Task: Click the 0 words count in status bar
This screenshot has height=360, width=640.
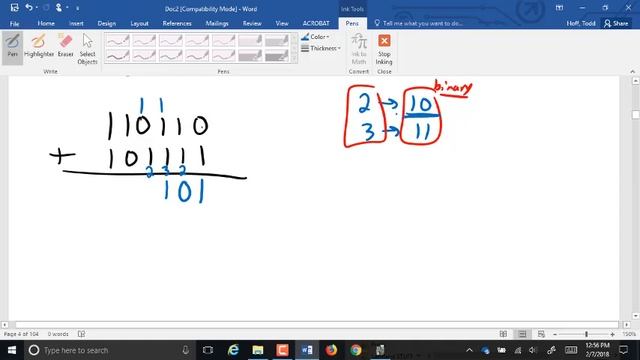Action: pyautogui.click(x=58, y=334)
